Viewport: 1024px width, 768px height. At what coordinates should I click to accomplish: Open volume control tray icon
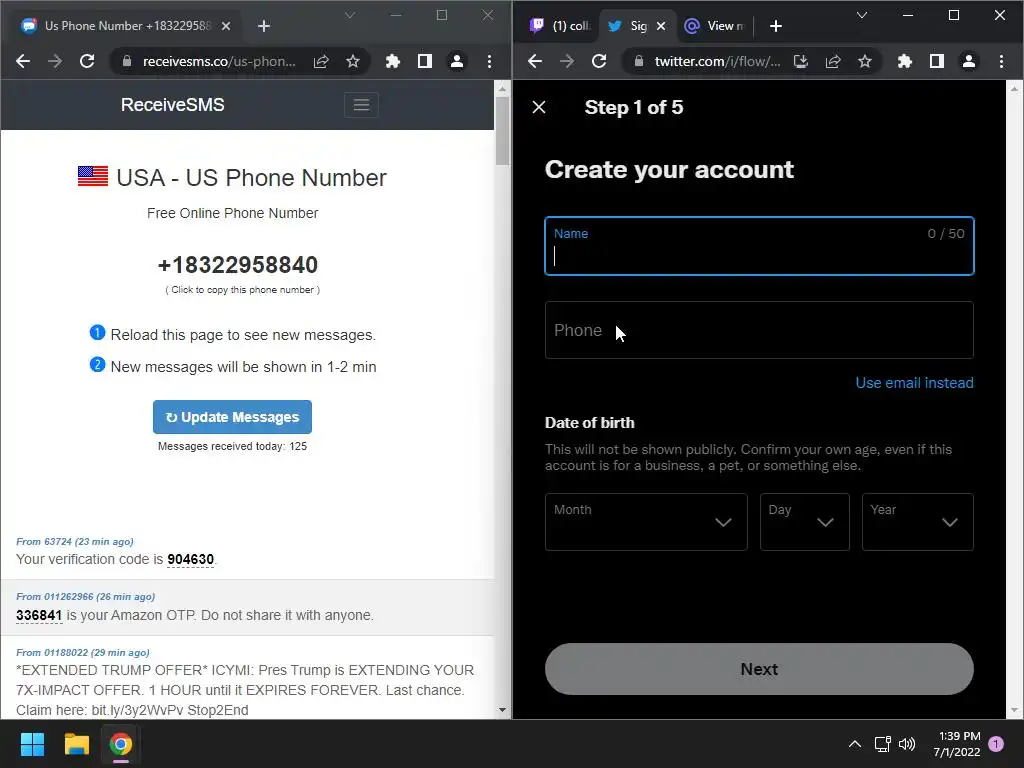pyautogui.click(x=907, y=744)
